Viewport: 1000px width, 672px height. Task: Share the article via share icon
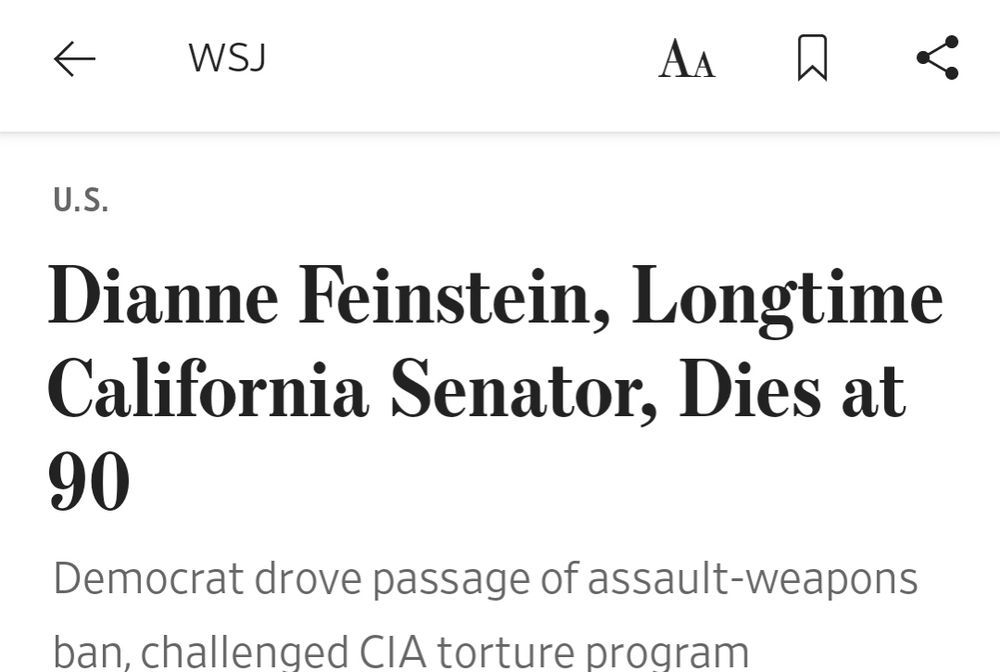[937, 58]
